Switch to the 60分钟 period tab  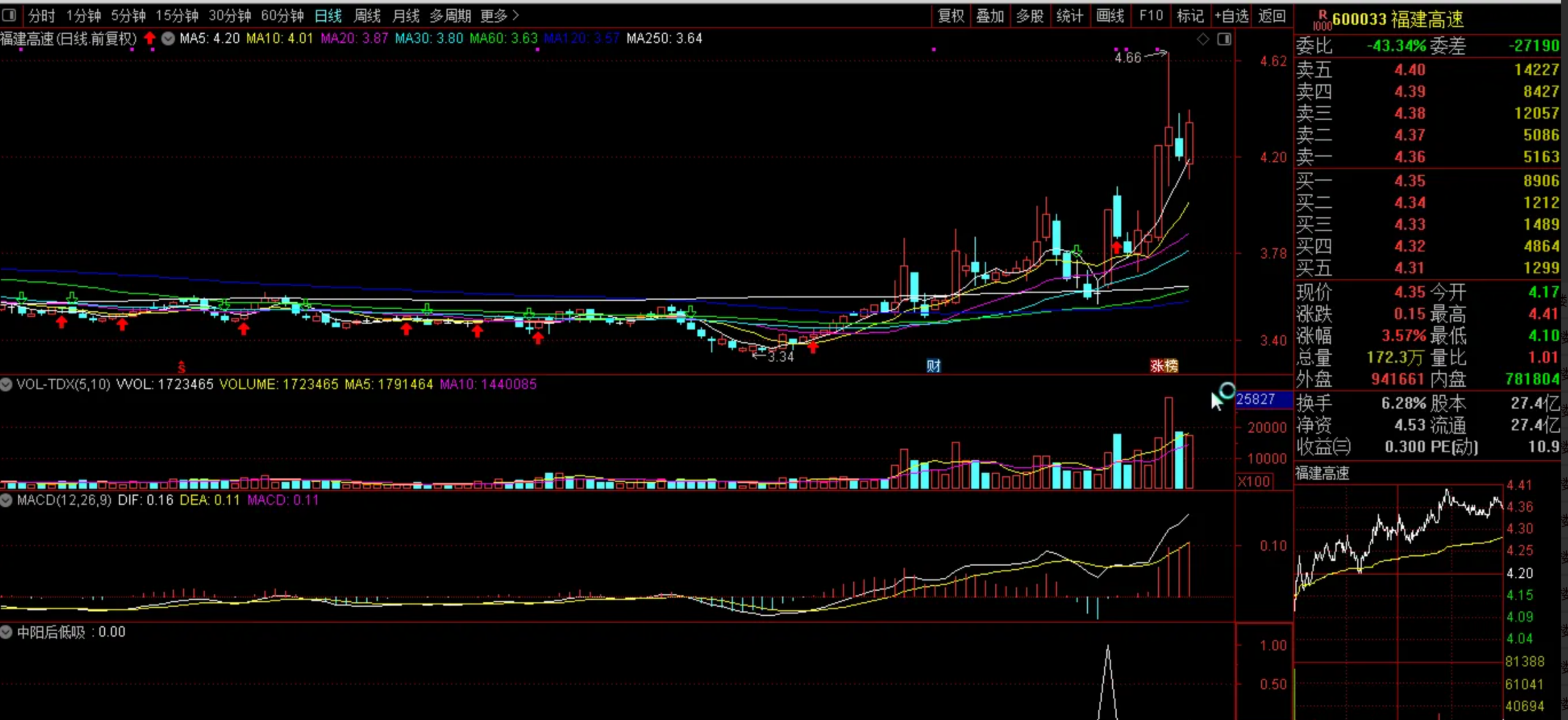click(282, 16)
